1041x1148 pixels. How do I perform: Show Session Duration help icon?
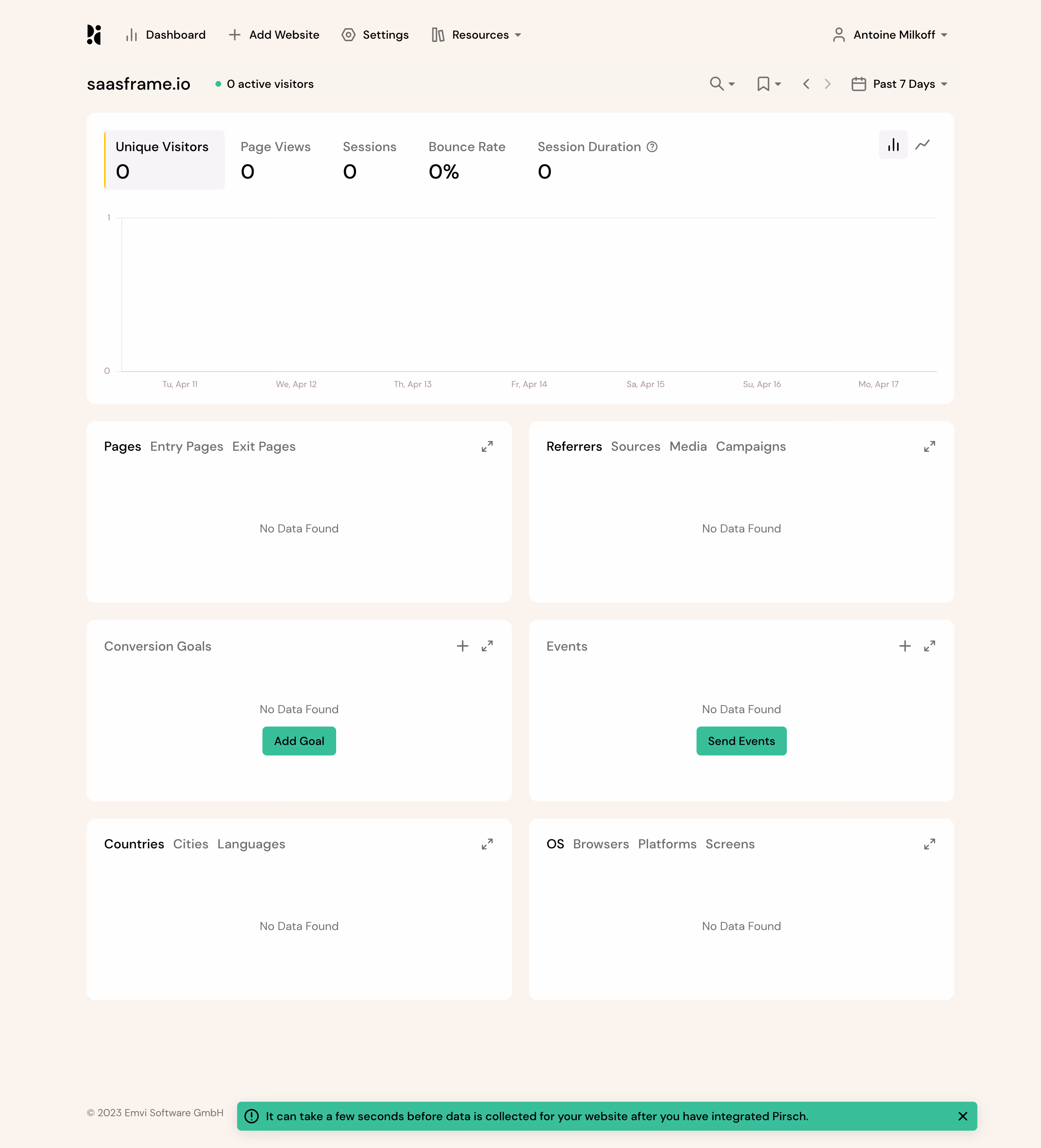pyautogui.click(x=652, y=147)
